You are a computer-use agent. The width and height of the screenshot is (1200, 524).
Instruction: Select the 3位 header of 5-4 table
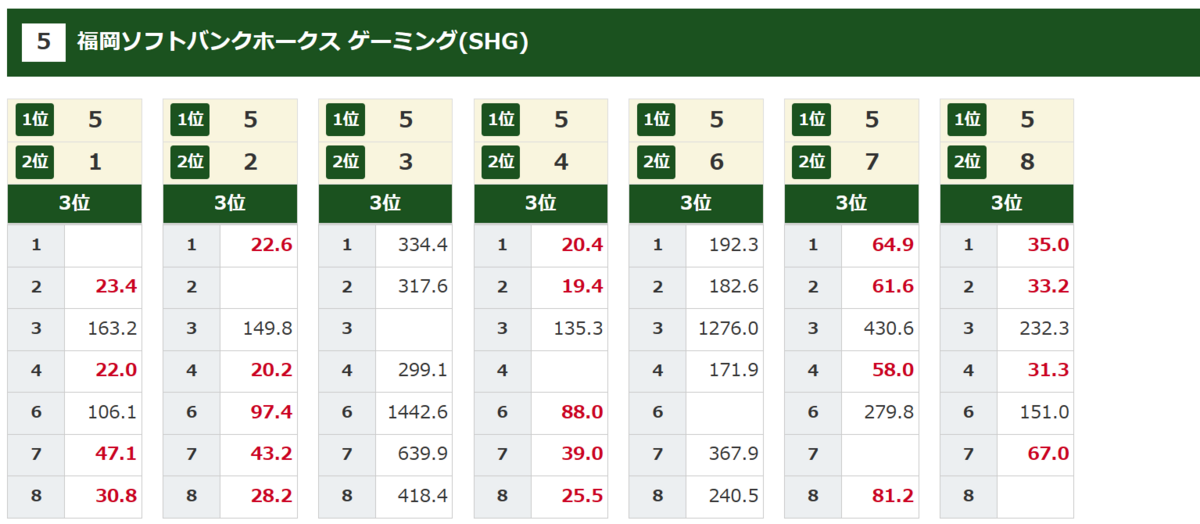point(541,204)
